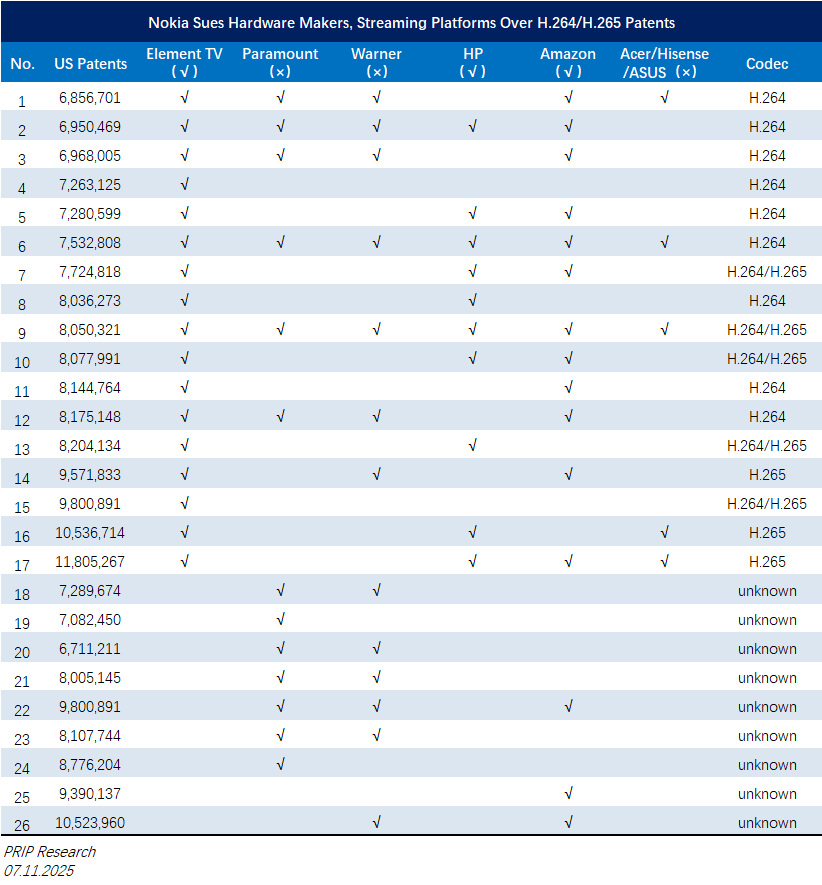Image resolution: width=822 pixels, height=885 pixels.
Task: Click the Paramount checkmark in row 7,082,450
Action: pyautogui.click(x=280, y=620)
